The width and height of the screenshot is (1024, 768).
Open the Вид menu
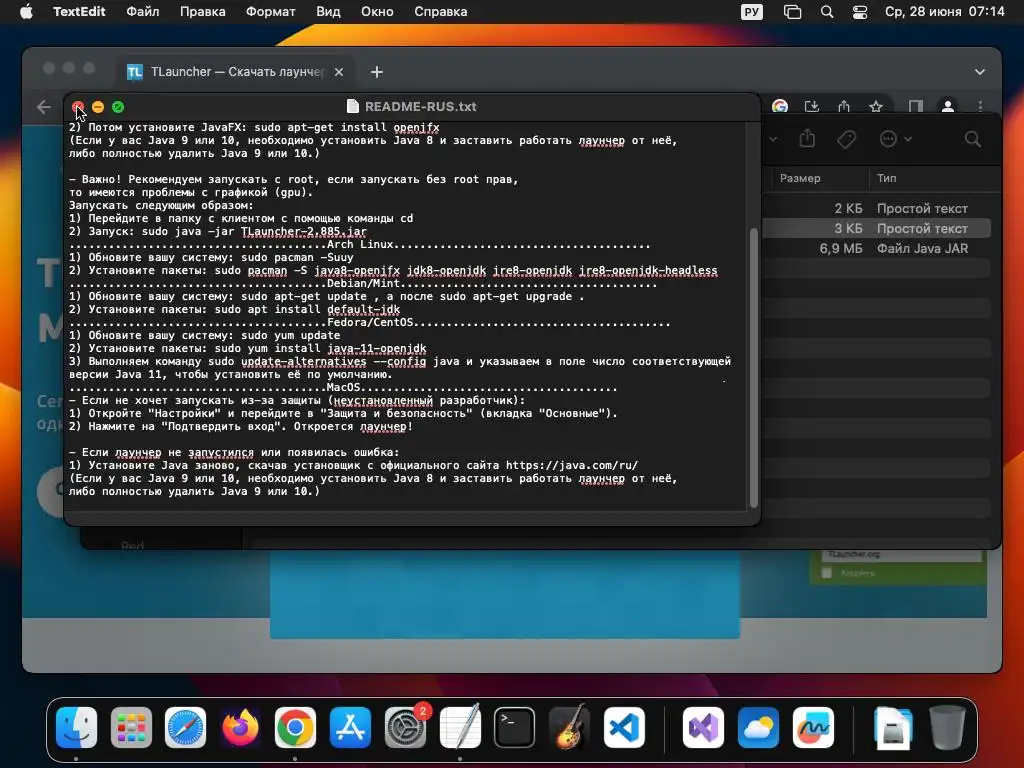(328, 12)
